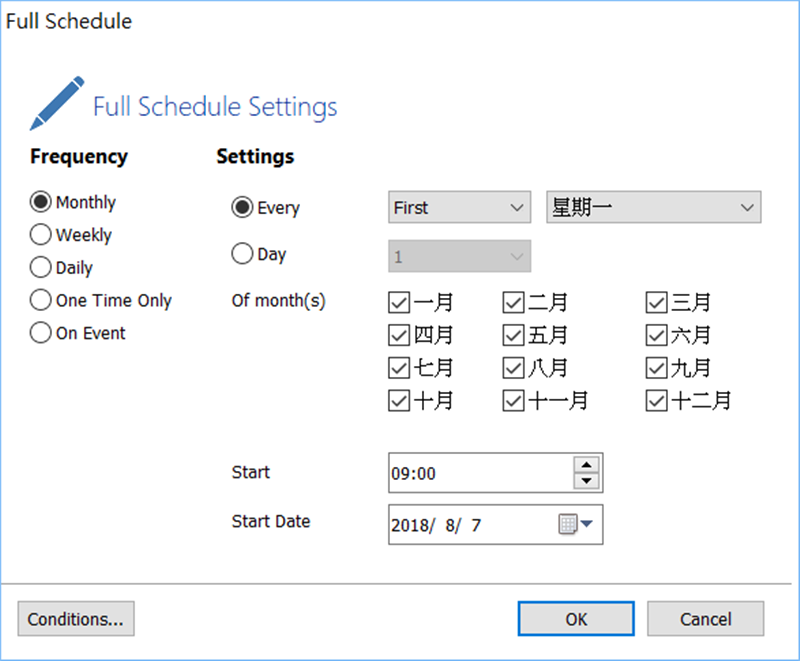Confirm the schedule with OK
This screenshot has width=800, height=661.
576,619
